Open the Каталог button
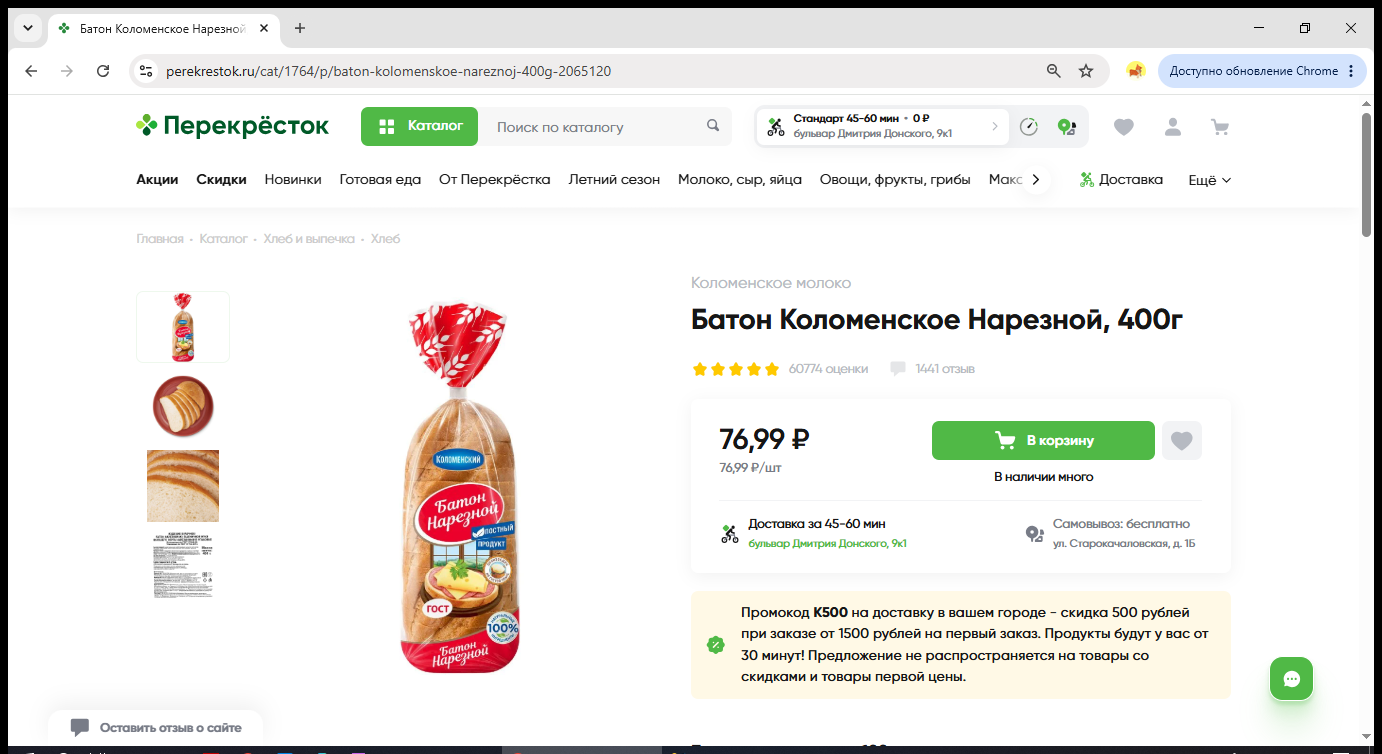 (419, 126)
